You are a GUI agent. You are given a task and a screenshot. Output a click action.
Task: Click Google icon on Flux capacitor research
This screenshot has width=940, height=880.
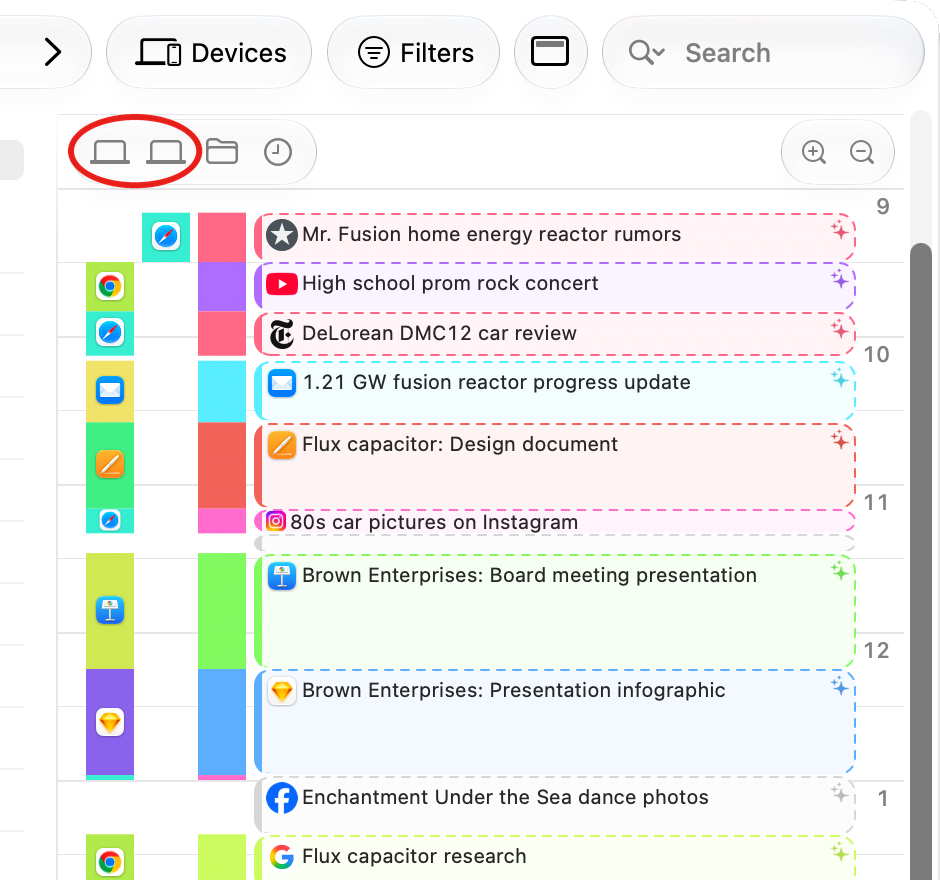[282, 857]
